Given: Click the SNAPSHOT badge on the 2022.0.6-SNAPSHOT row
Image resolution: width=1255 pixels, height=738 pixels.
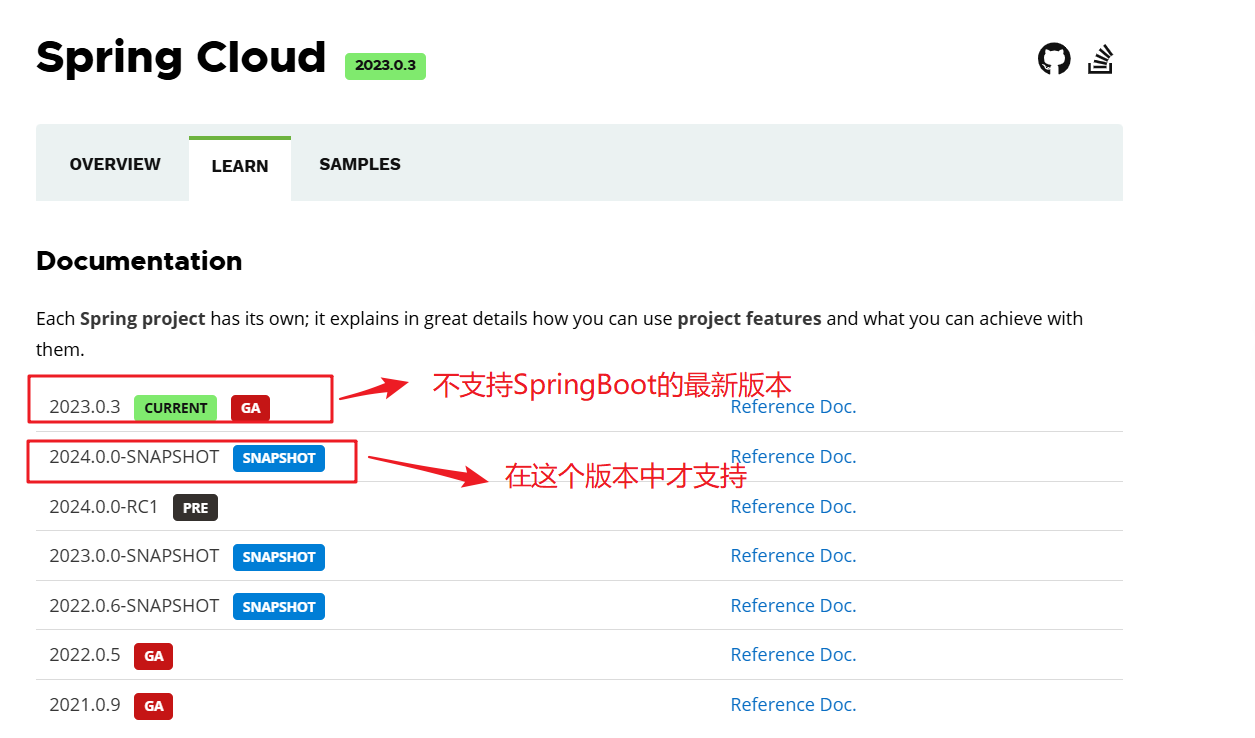Looking at the screenshot, I should point(279,607).
